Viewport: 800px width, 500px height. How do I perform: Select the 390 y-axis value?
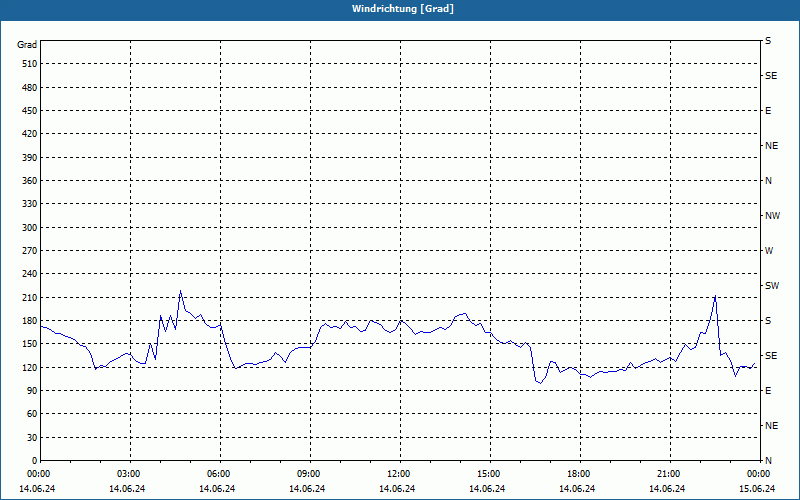pos(30,158)
